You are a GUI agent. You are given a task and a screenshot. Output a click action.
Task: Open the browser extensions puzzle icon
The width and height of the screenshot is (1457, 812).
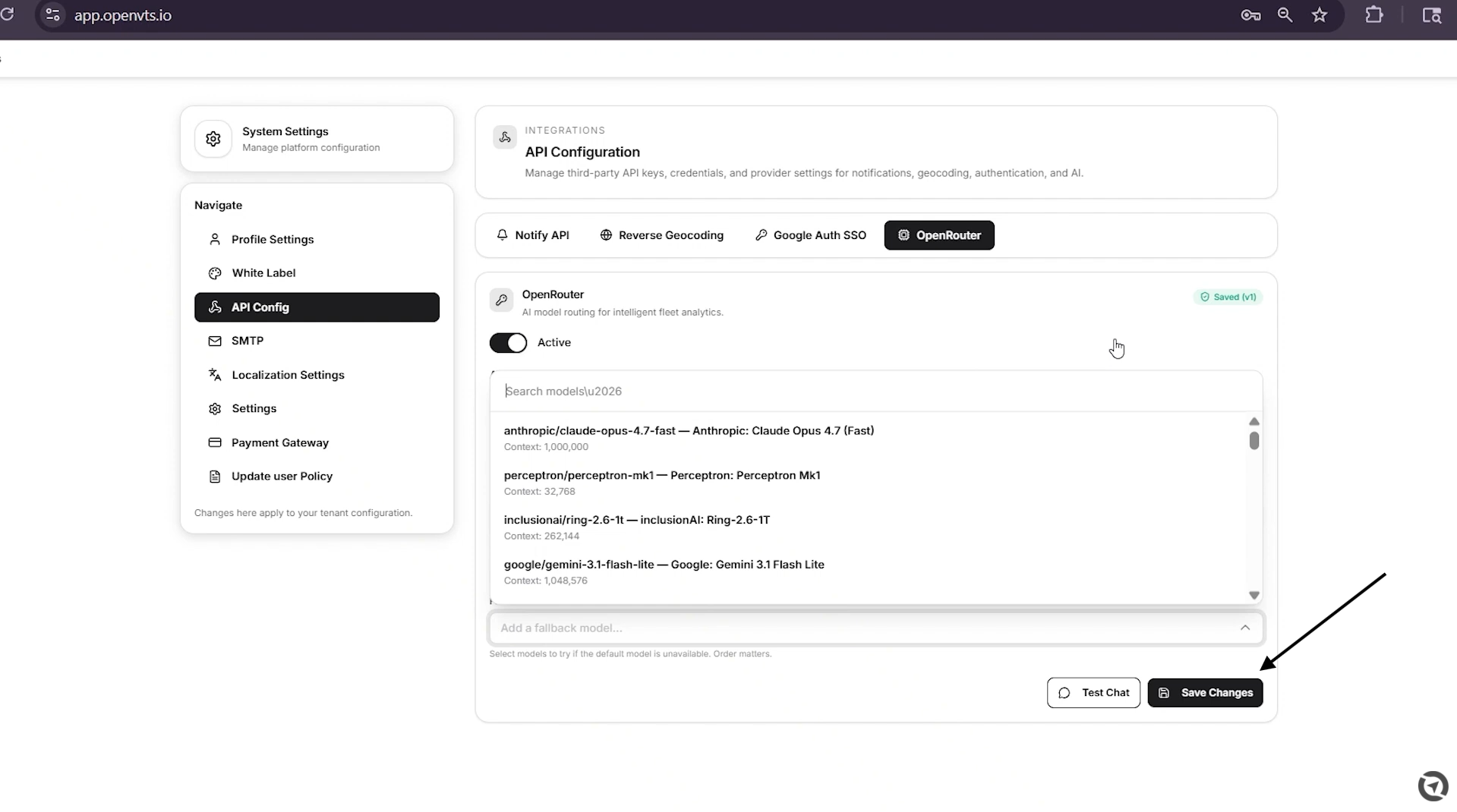pos(1374,15)
